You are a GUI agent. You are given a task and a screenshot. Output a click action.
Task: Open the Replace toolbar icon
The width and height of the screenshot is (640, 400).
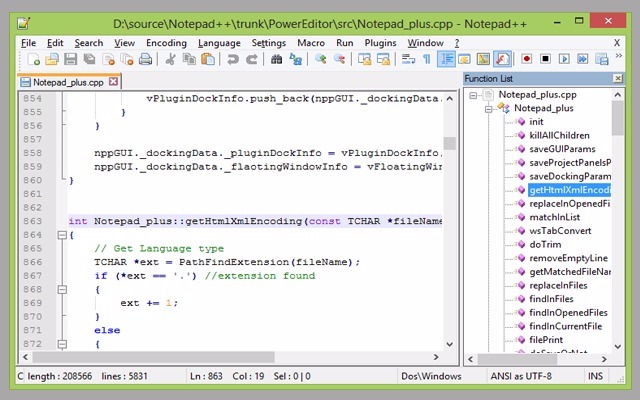coord(296,59)
